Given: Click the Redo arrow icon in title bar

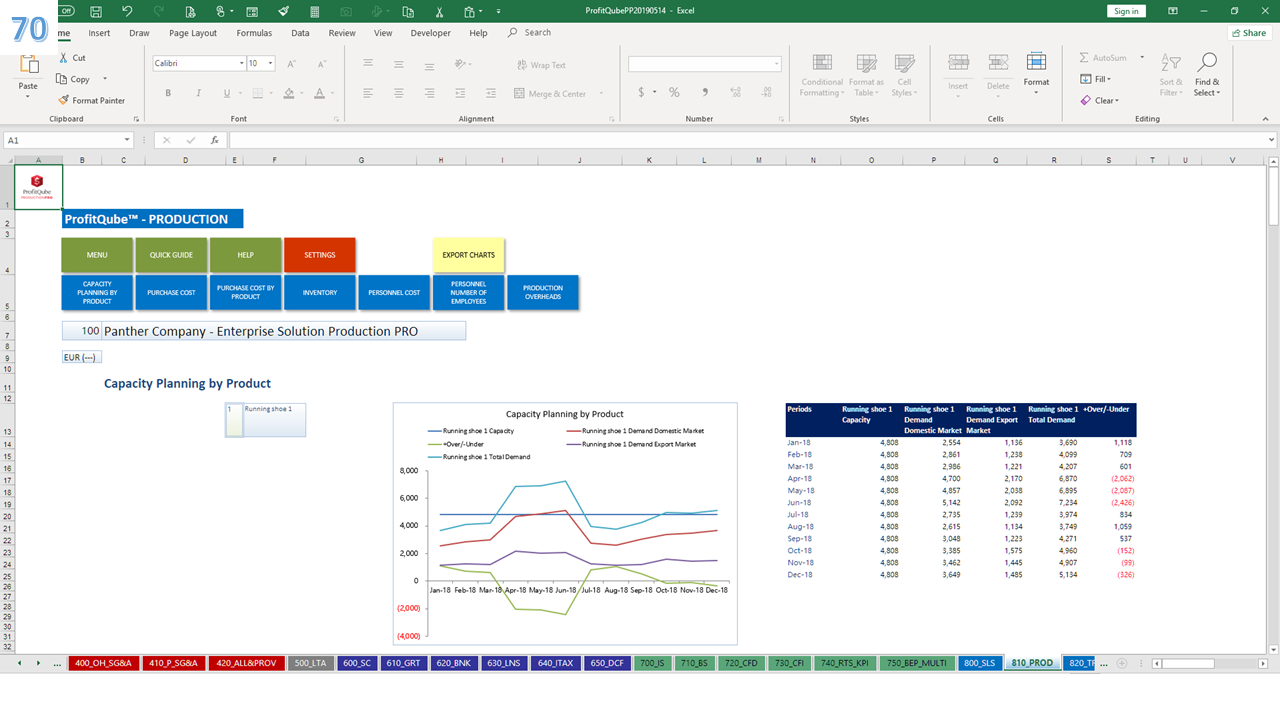Looking at the screenshot, I should click(158, 11).
